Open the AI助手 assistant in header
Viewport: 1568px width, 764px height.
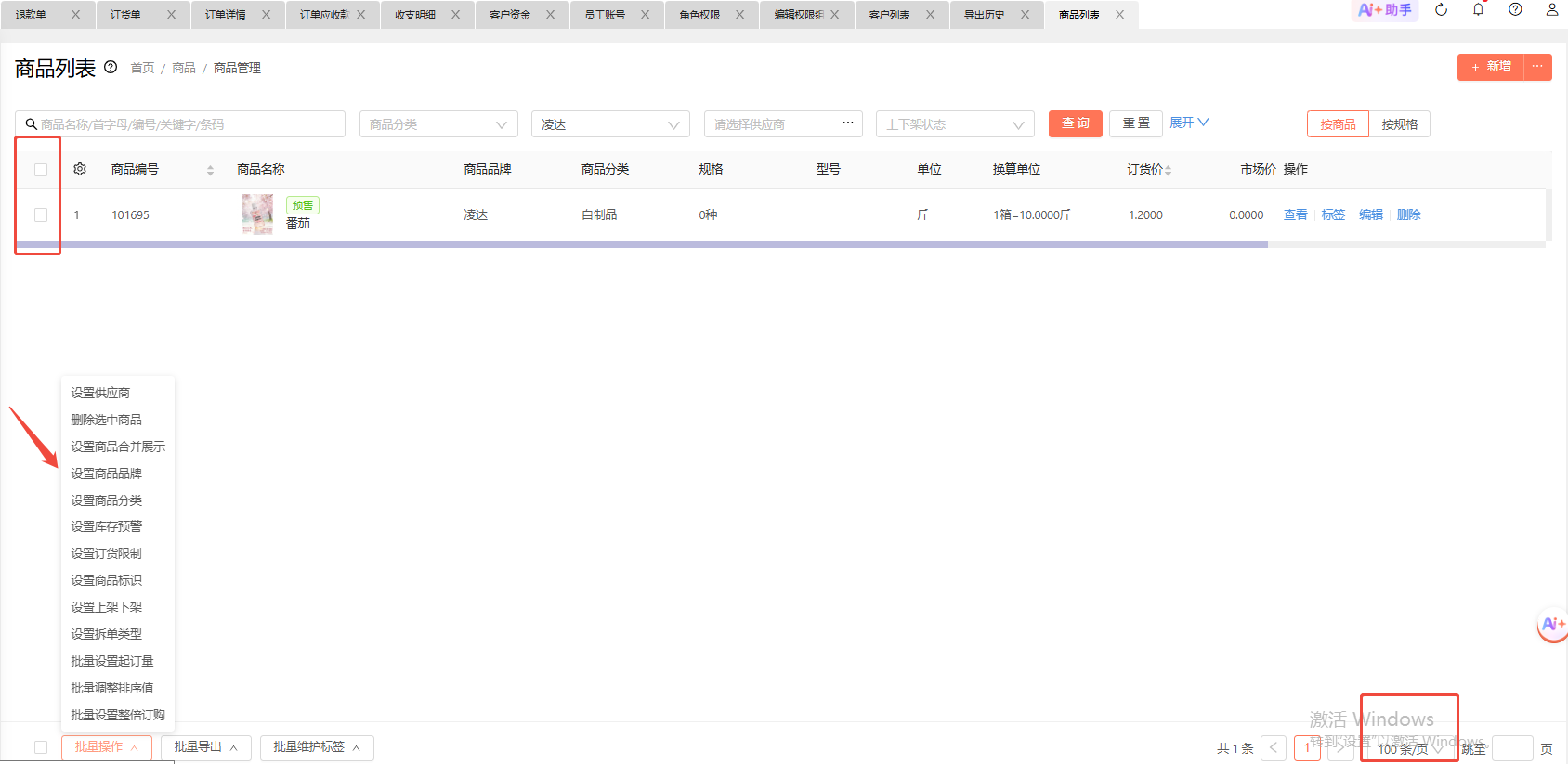(1385, 10)
